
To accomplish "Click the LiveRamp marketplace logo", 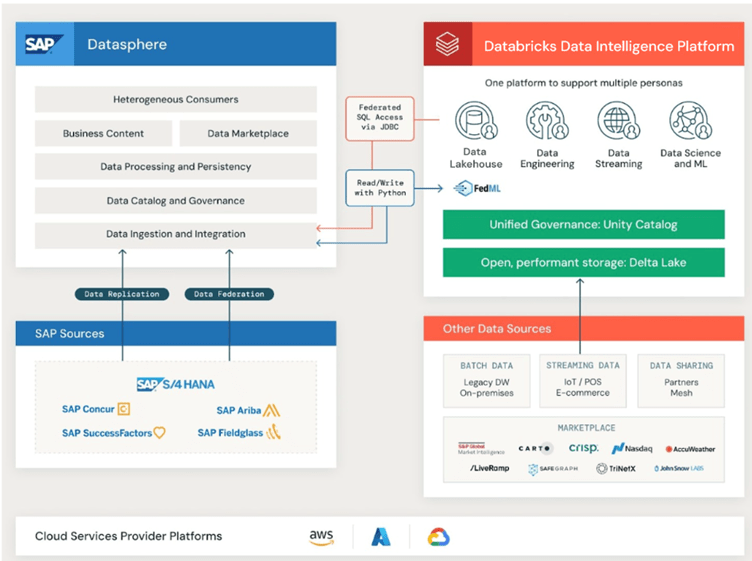I will (x=489, y=468).
